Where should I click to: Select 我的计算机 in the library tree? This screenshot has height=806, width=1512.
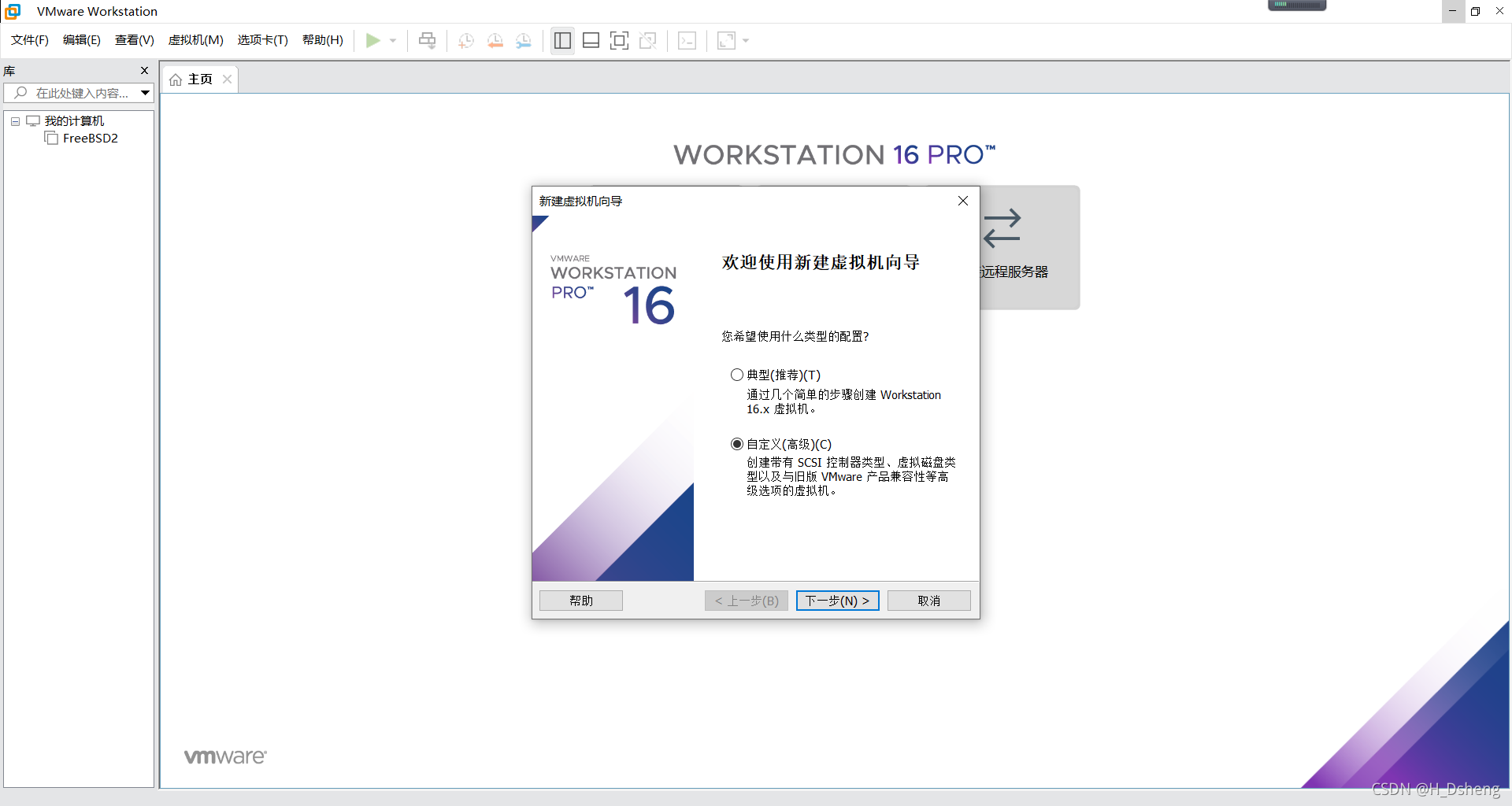pyautogui.click(x=74, y=120)
